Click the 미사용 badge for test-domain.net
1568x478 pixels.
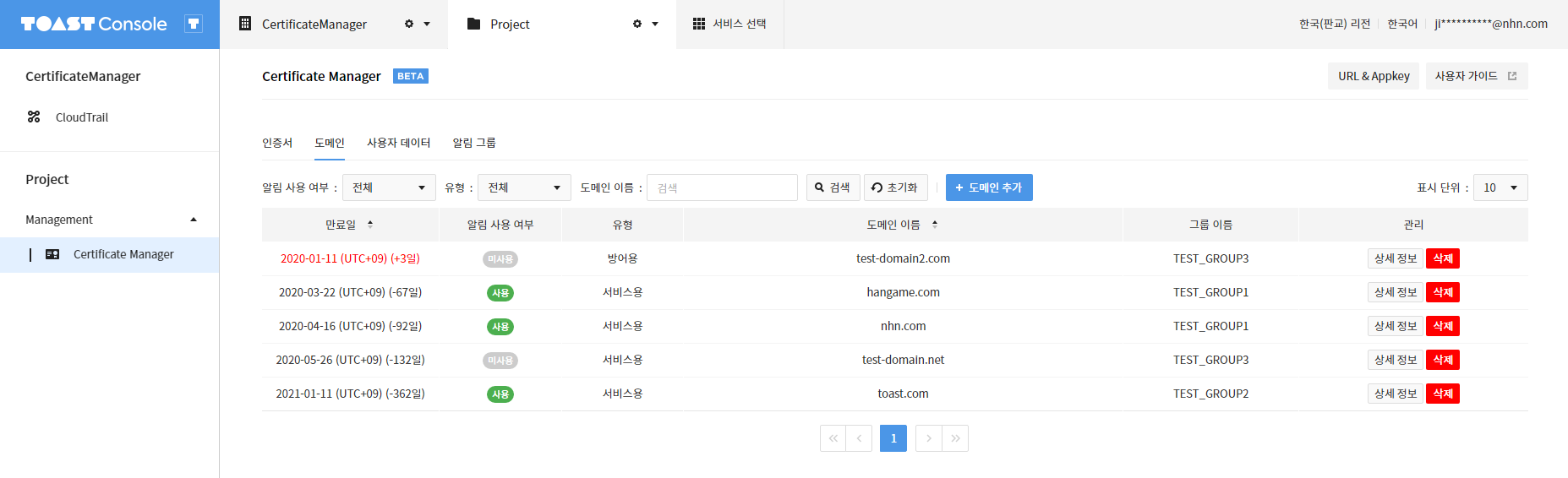[x=500, y=361]
